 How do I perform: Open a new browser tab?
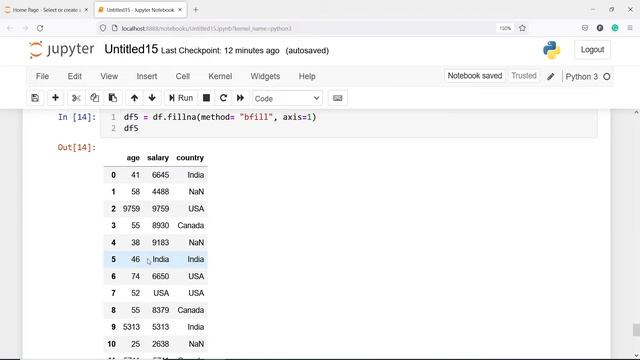[196, 10]
